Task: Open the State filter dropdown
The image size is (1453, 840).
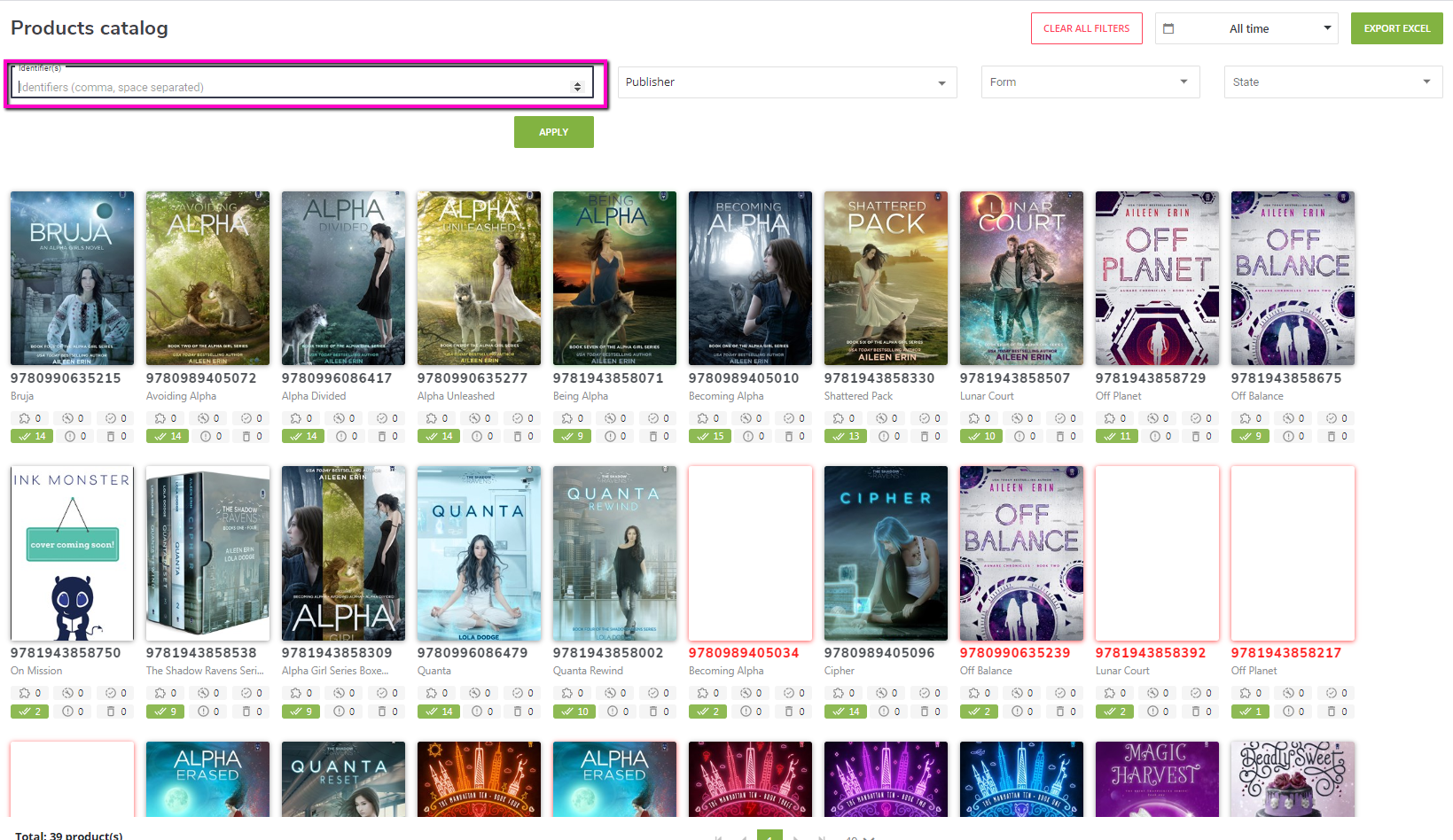Action: coord(1333,82)
